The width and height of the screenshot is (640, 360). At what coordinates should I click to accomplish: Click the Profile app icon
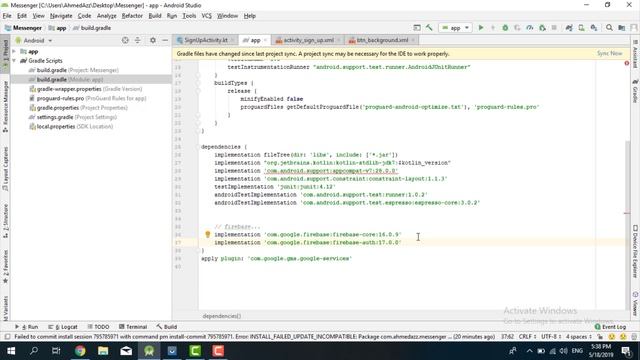(529, 28)
